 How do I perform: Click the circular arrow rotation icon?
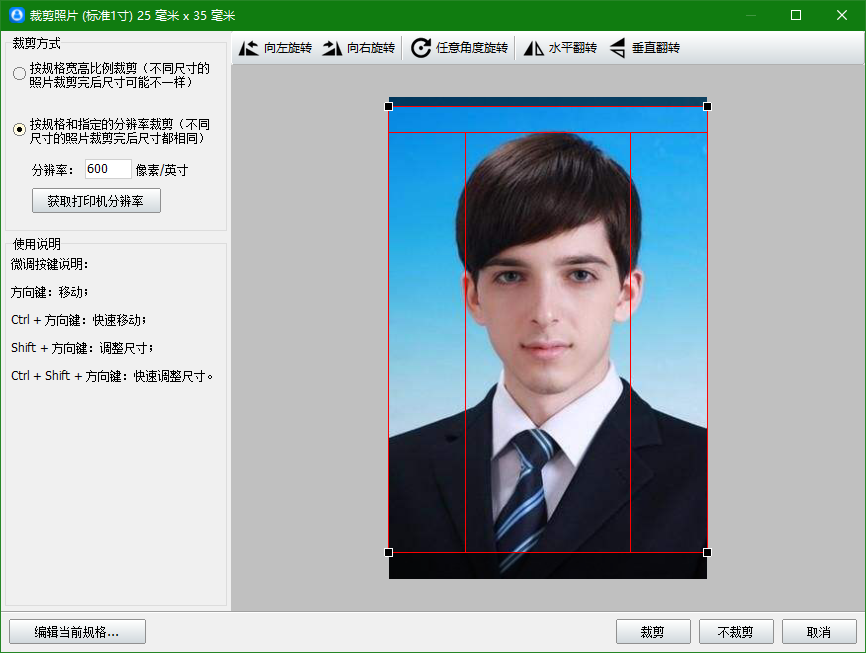click(421, 47)
